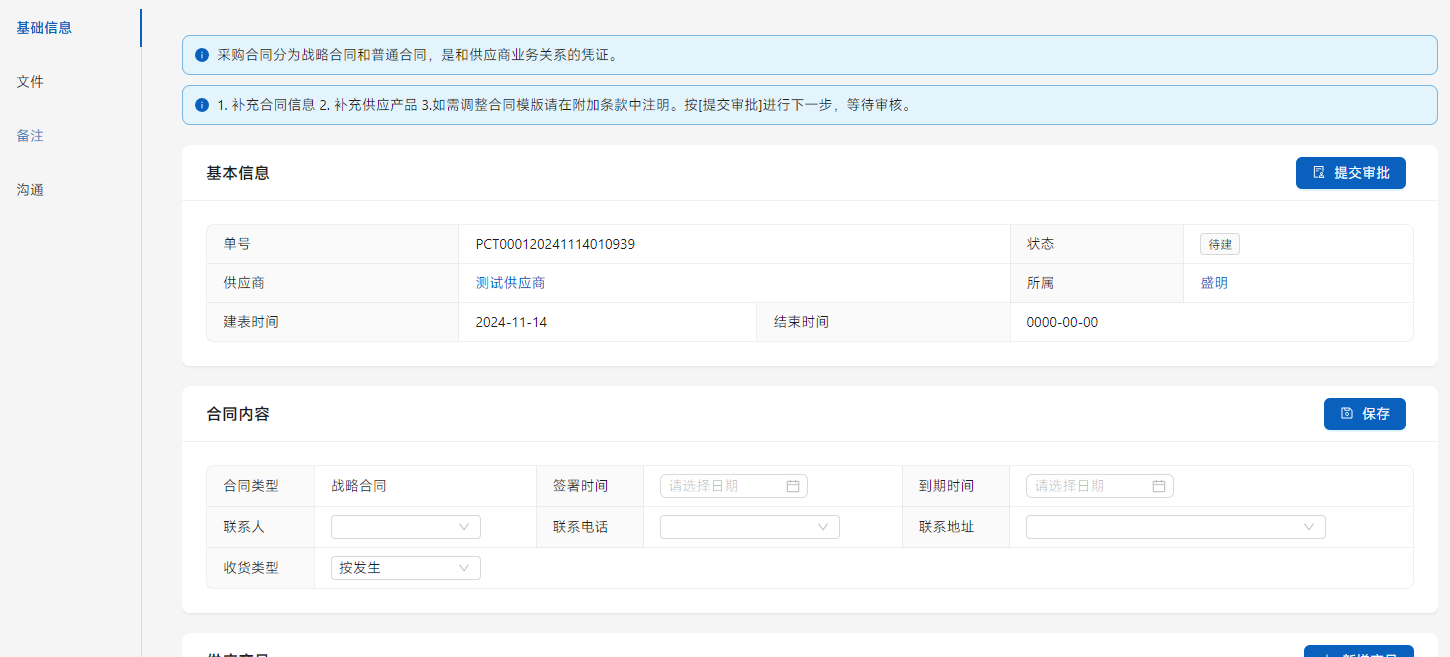This screenshot has width=1450, height=657.
Task: Click the 保存 save button
Action: click(1364, 414)
